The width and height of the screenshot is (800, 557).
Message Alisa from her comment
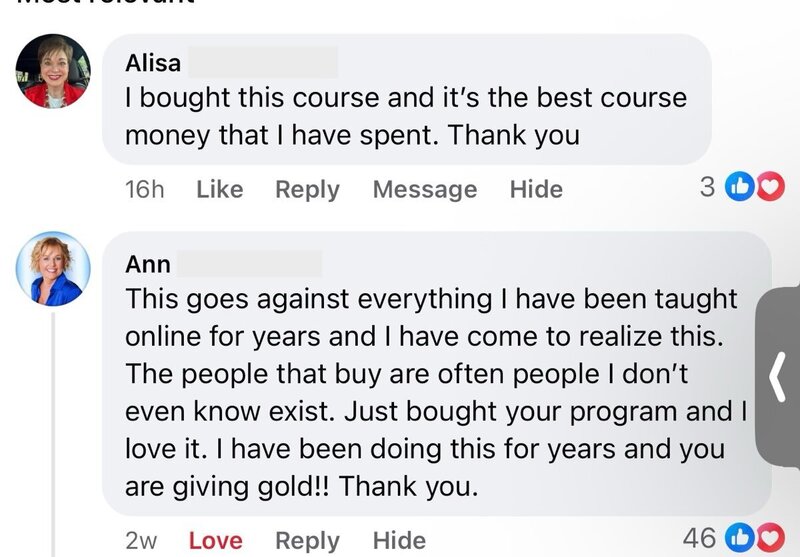(x=424, y=189)
